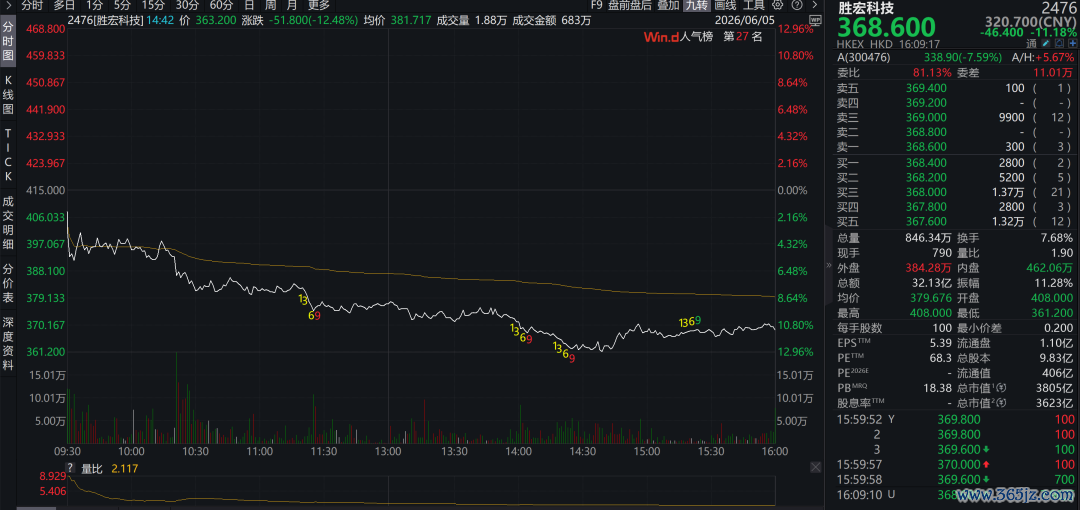Viewport: 1080px width, 510px height.
Task: Select the 15分 period
Action: point(152,5)
